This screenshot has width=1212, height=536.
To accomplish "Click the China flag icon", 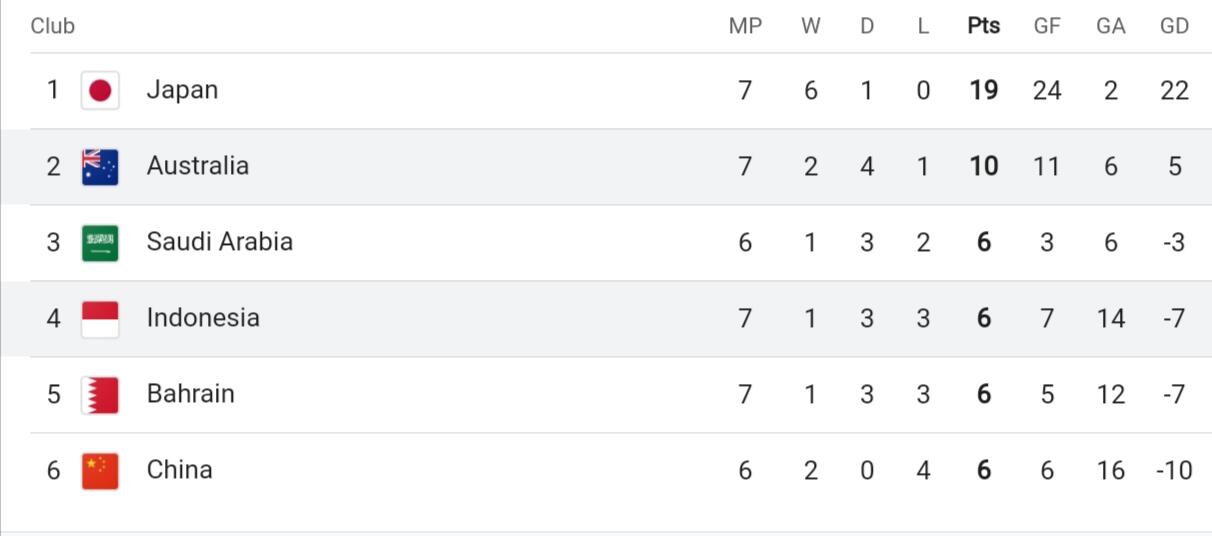I will coord(100,471).
